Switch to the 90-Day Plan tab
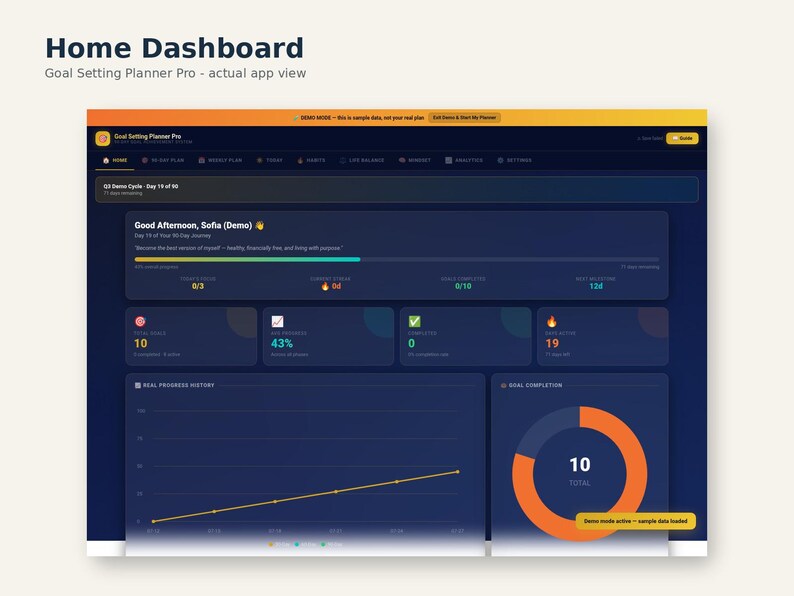The height and width of the screenshot is (596, 794). click(163, 160)
